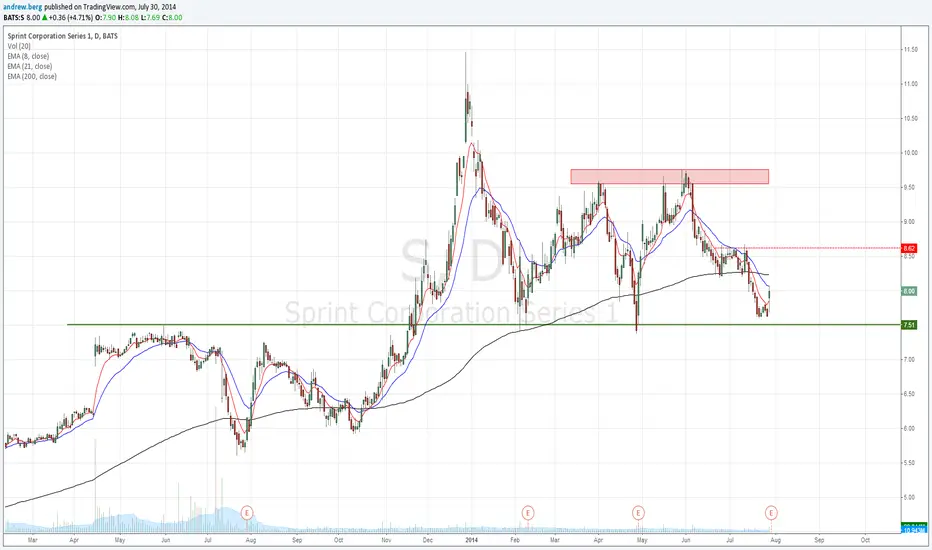Click the 'Sprint Corporation Series 1, D, BATS' legend
Image resolution: width=932 pixels, height=550 pixels.
click(62, 36)
